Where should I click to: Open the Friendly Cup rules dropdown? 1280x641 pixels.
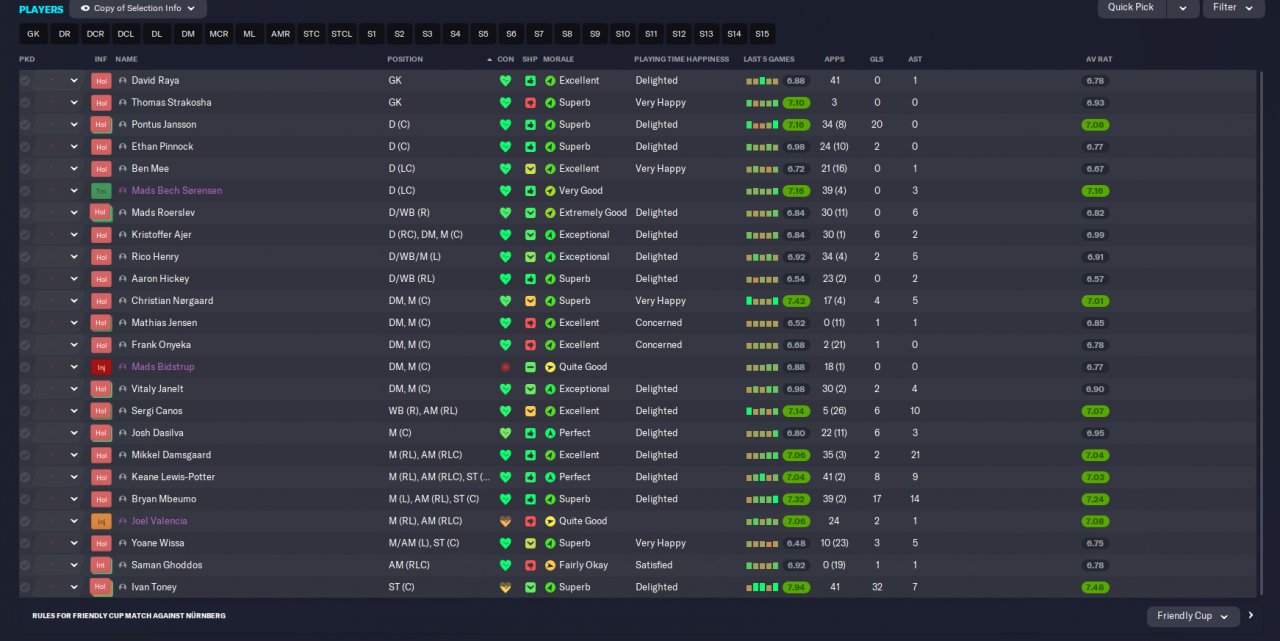pos(1192,616)
